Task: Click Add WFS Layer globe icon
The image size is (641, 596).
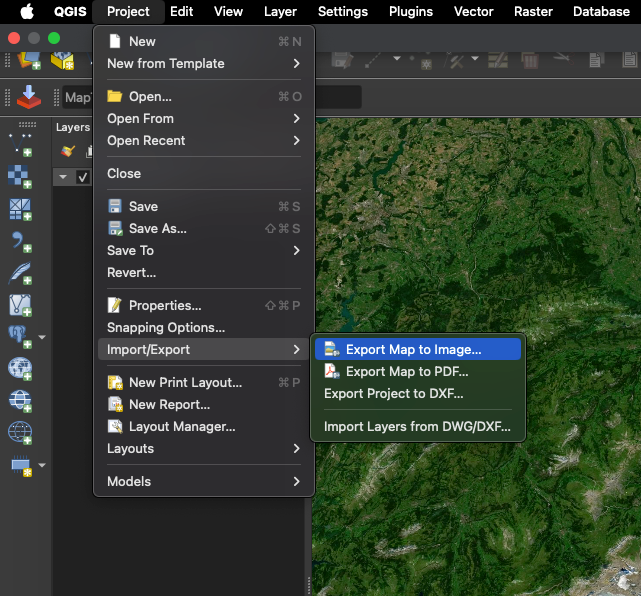Action: point(20,433)
